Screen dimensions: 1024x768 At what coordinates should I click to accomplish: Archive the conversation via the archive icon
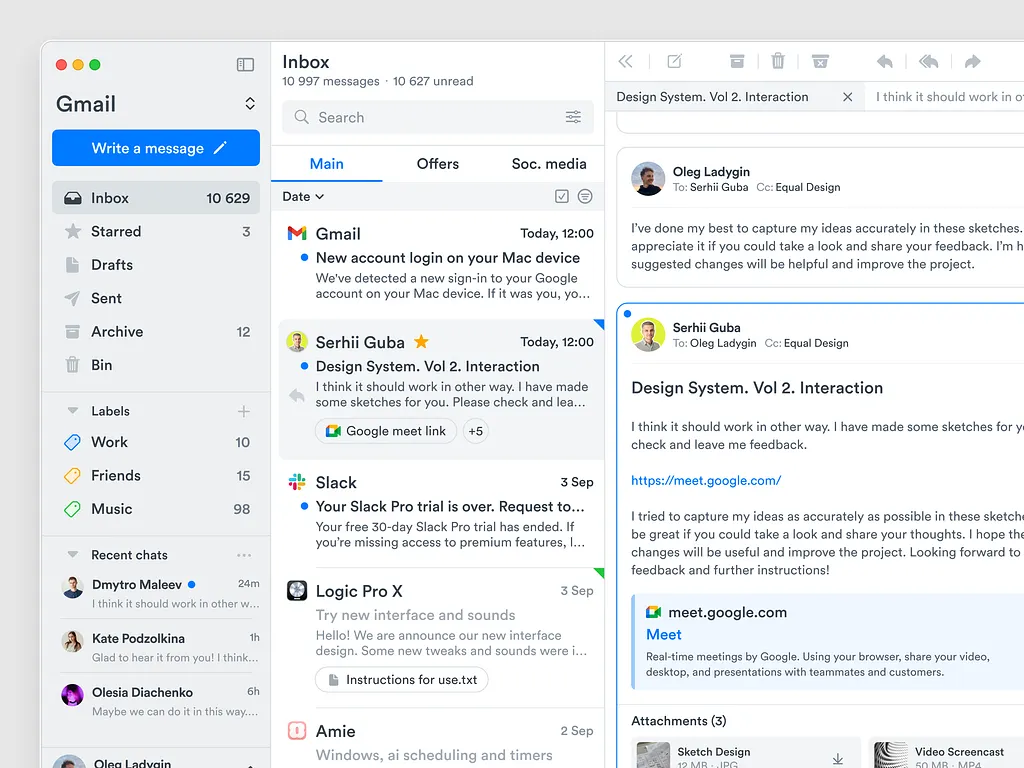pos(737,61)
